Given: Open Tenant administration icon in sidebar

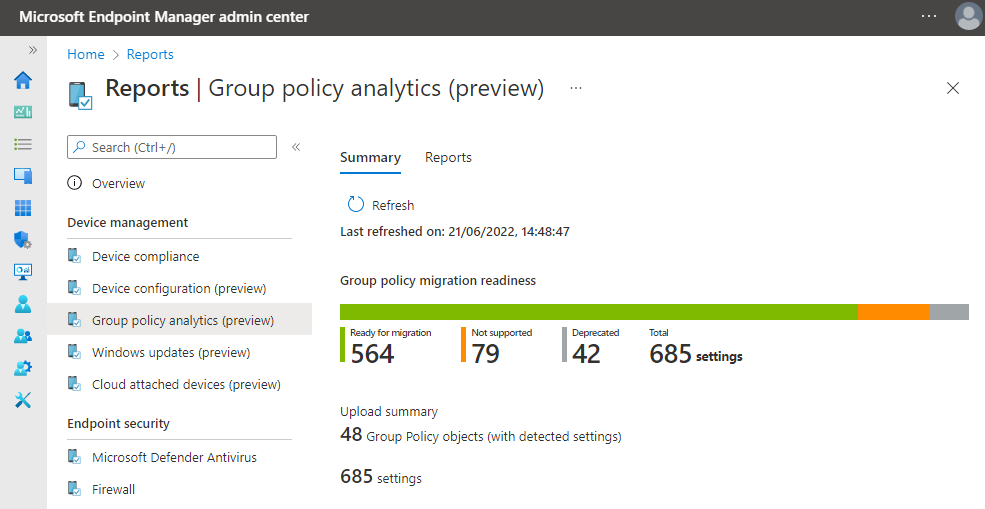Looking at the screenshot, I should tap(23, 368).
